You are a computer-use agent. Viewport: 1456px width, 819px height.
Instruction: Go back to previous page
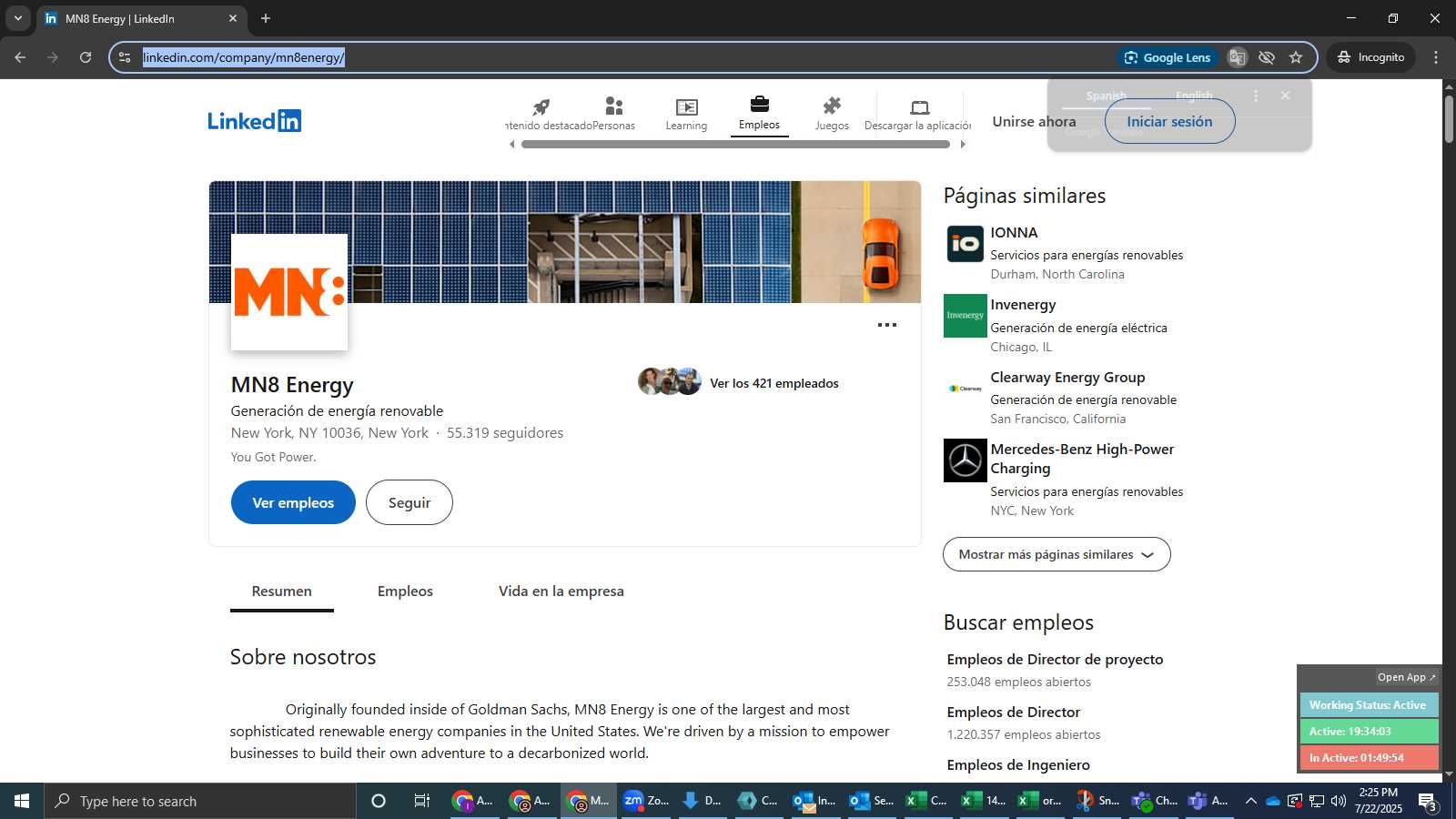[20, 57]
